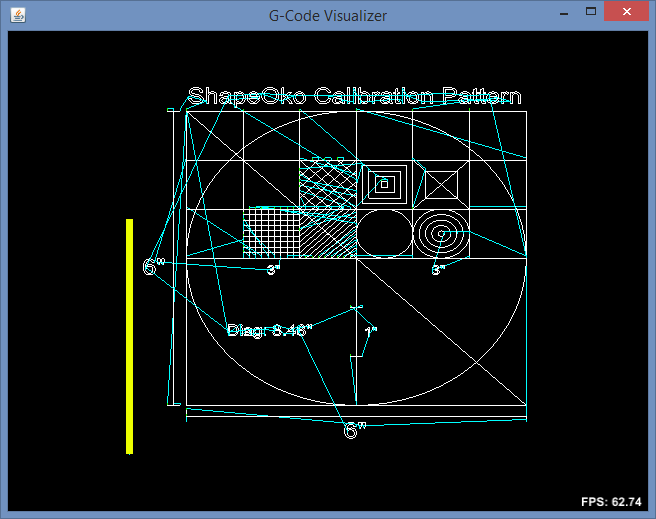Screen dimensions: 656x519
Task: Maximize the G-Code Visualizer window
Action: pyautogui.click(x=591, y=12)
